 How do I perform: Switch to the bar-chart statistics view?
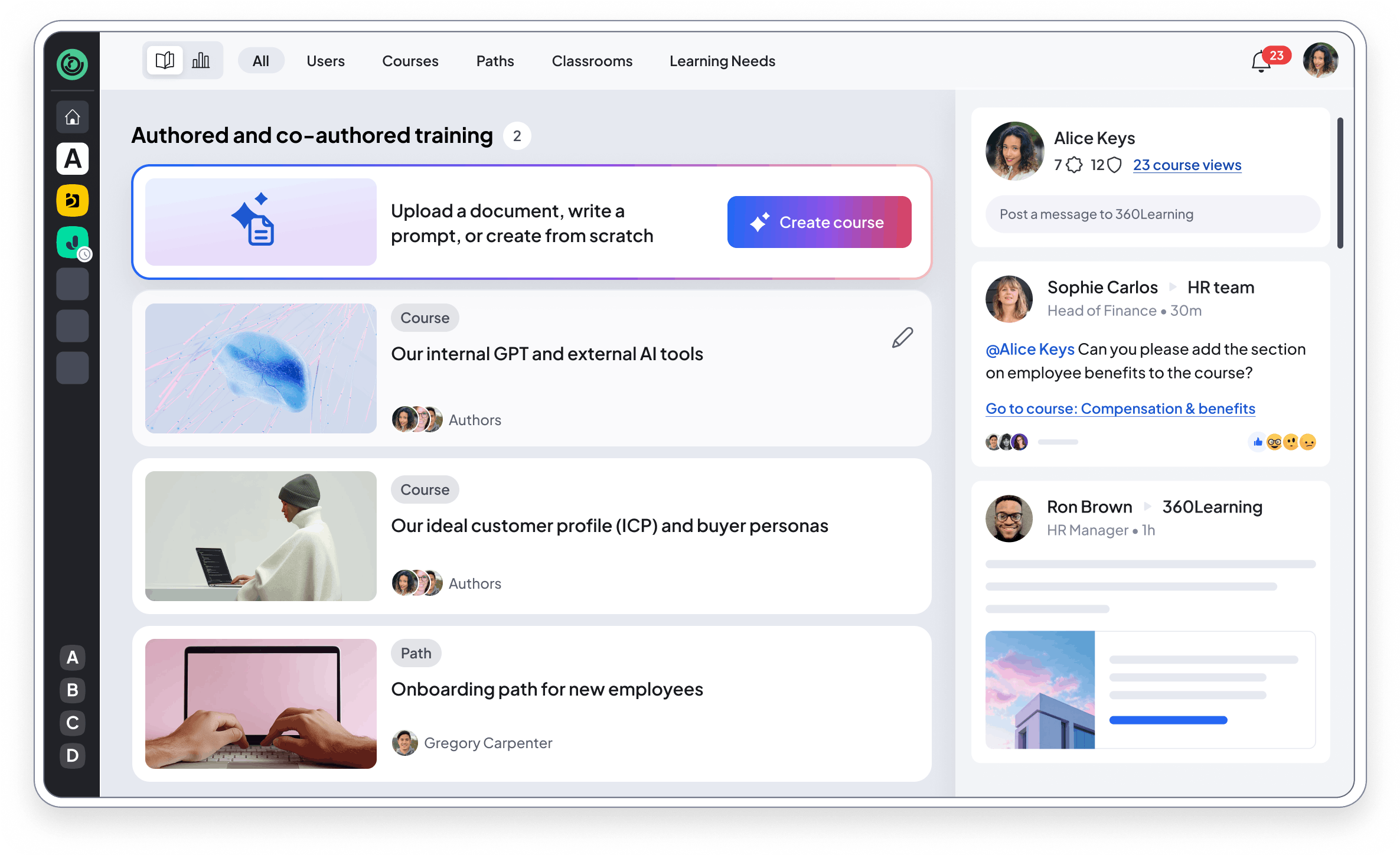pyautogui.click(x=201, y=60)
